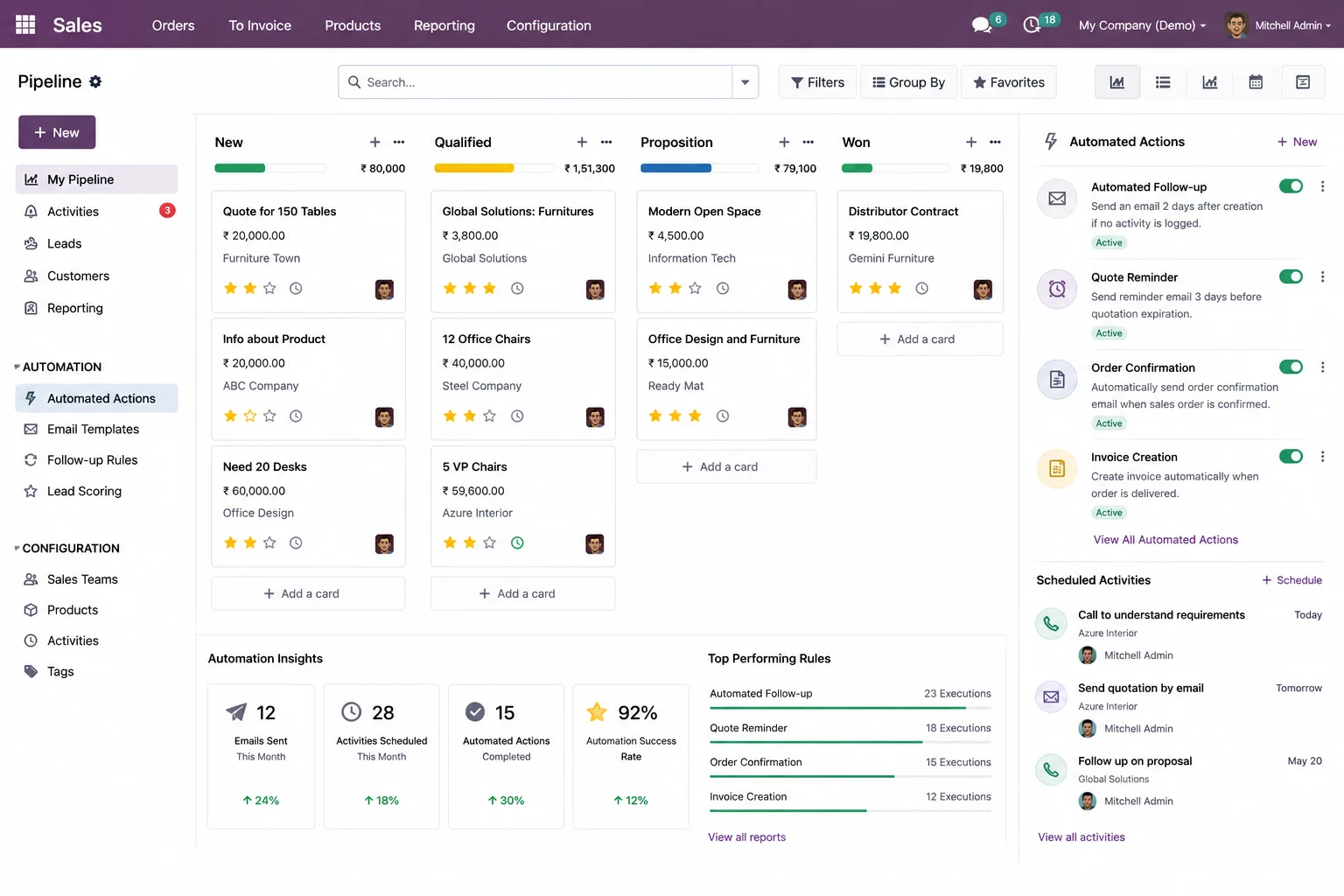Image resolution: width=1344 pixels, height=896 pixels.
Task: Click plus icon in New column header
Action: click(x=374, y=142)
